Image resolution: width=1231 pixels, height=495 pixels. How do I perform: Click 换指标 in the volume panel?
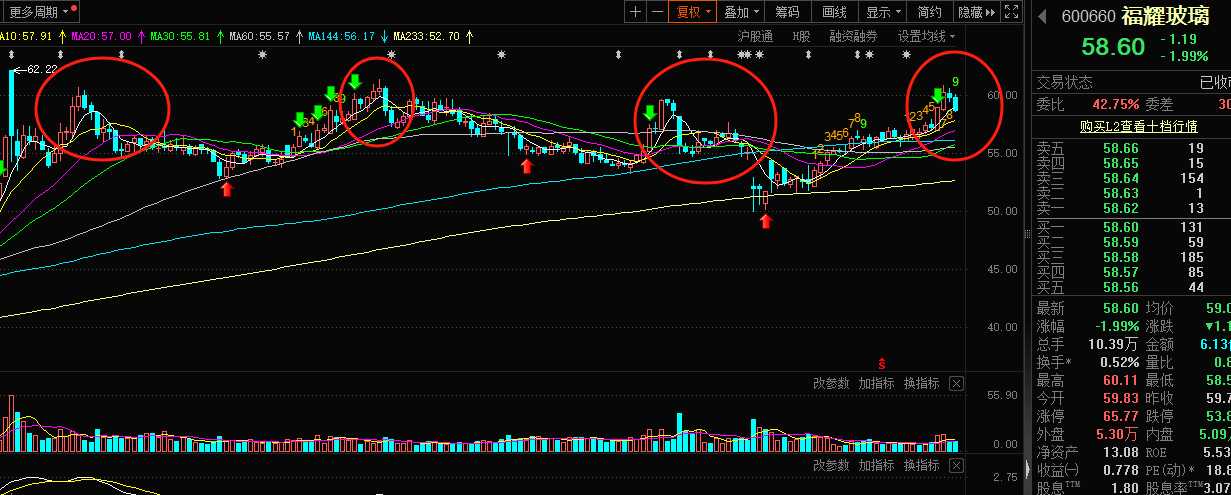point(921,383)
